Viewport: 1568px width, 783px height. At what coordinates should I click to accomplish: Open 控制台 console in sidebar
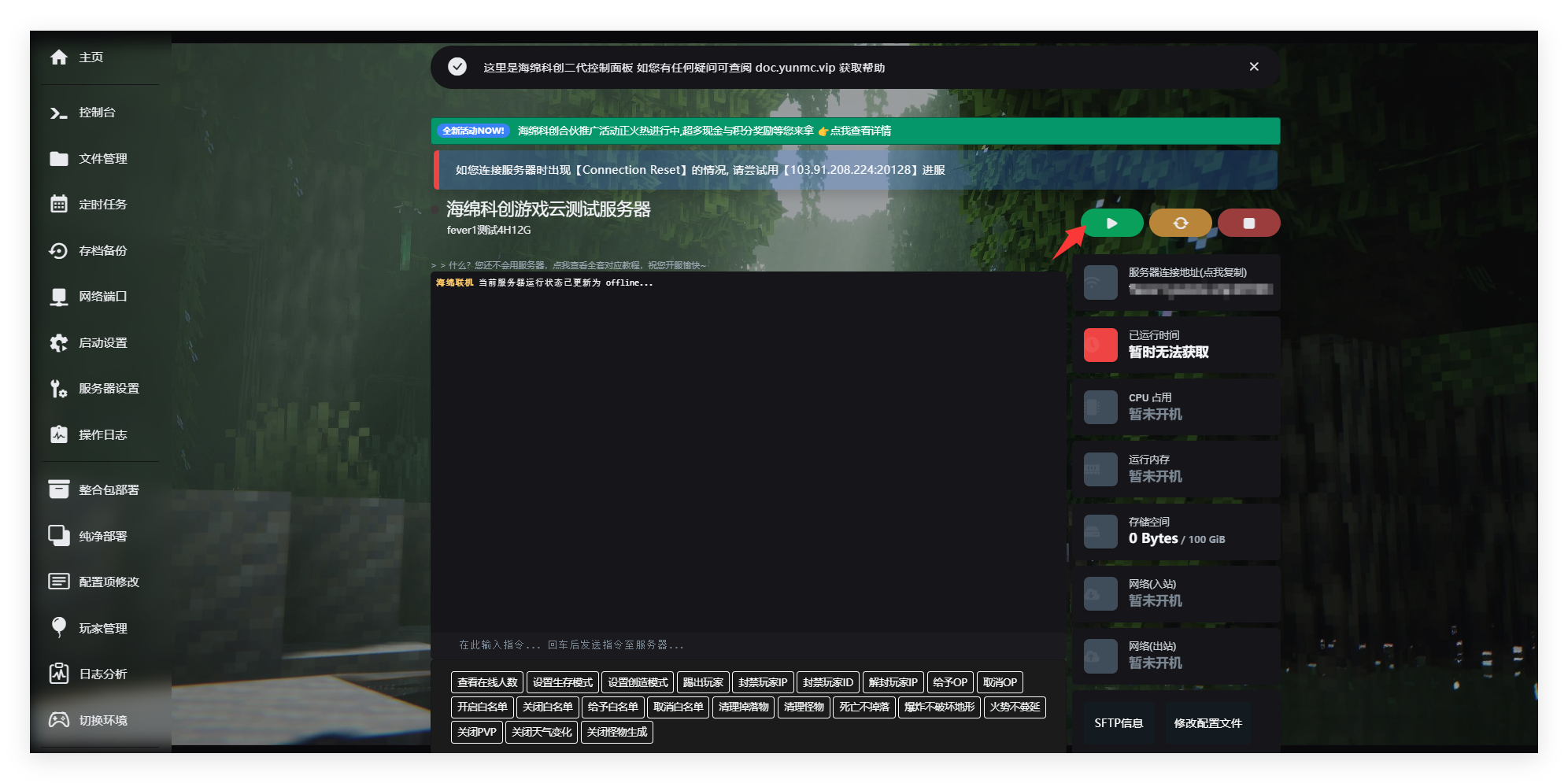[83, 113]
